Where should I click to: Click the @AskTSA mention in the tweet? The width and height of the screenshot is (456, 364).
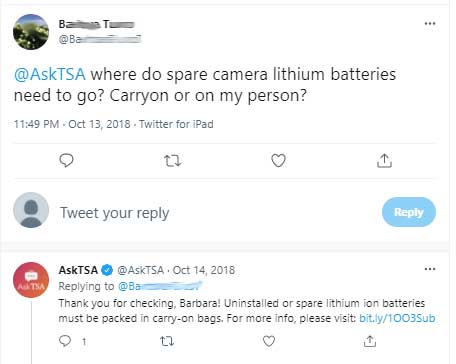pyautogui.click(x=50, y=74)
